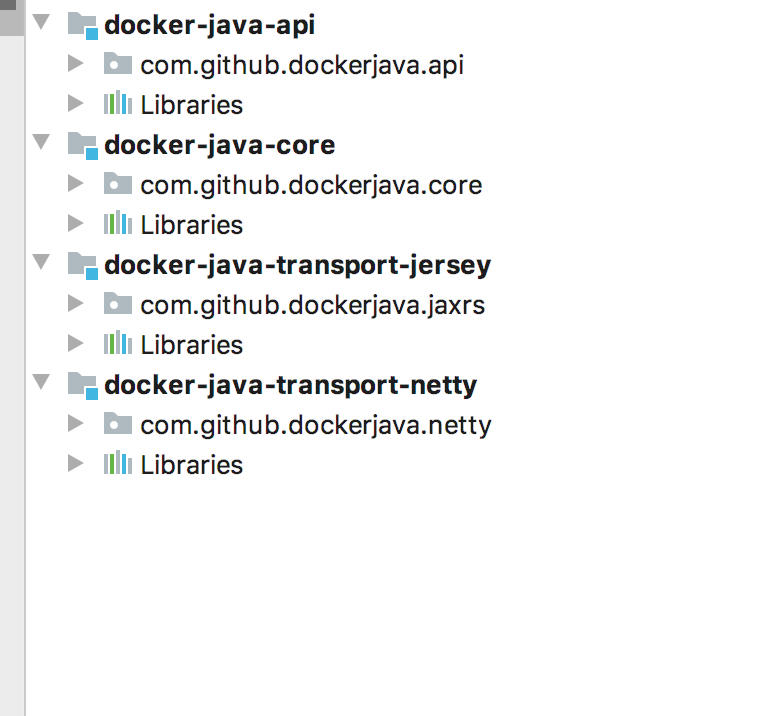Click Libraries bar icon under docker-java-transport-netty
This screenshot has height=716, width=760.
tap(118, 463)
